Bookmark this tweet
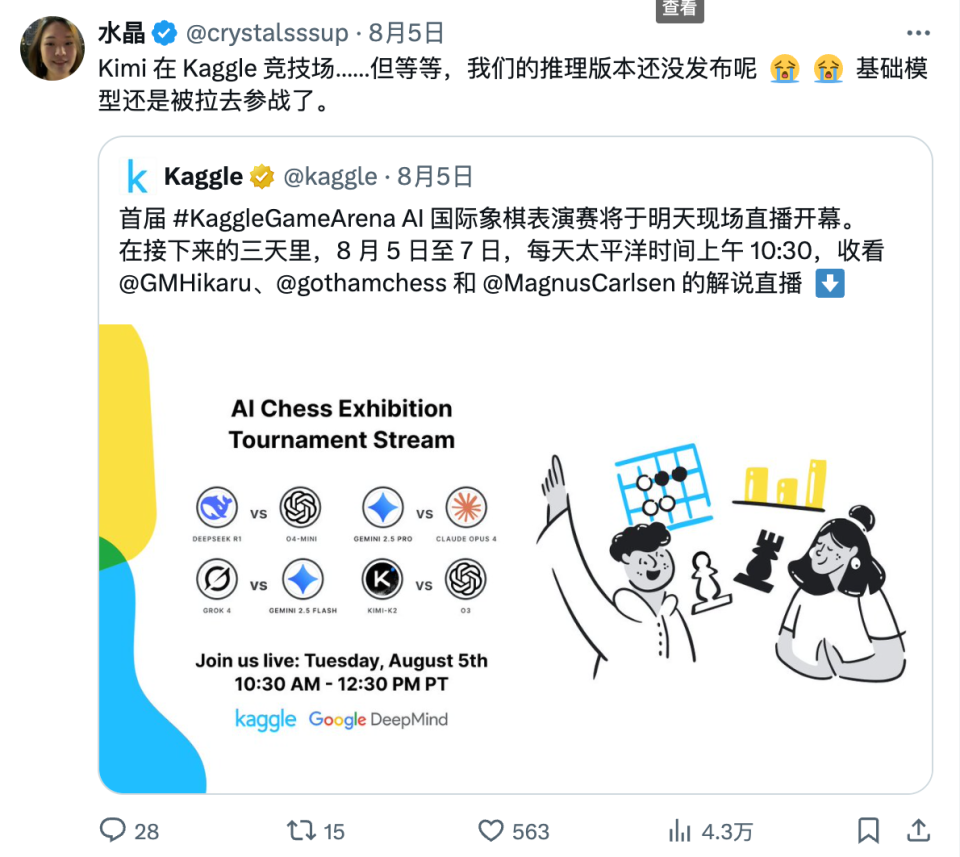 pos(868,831)
